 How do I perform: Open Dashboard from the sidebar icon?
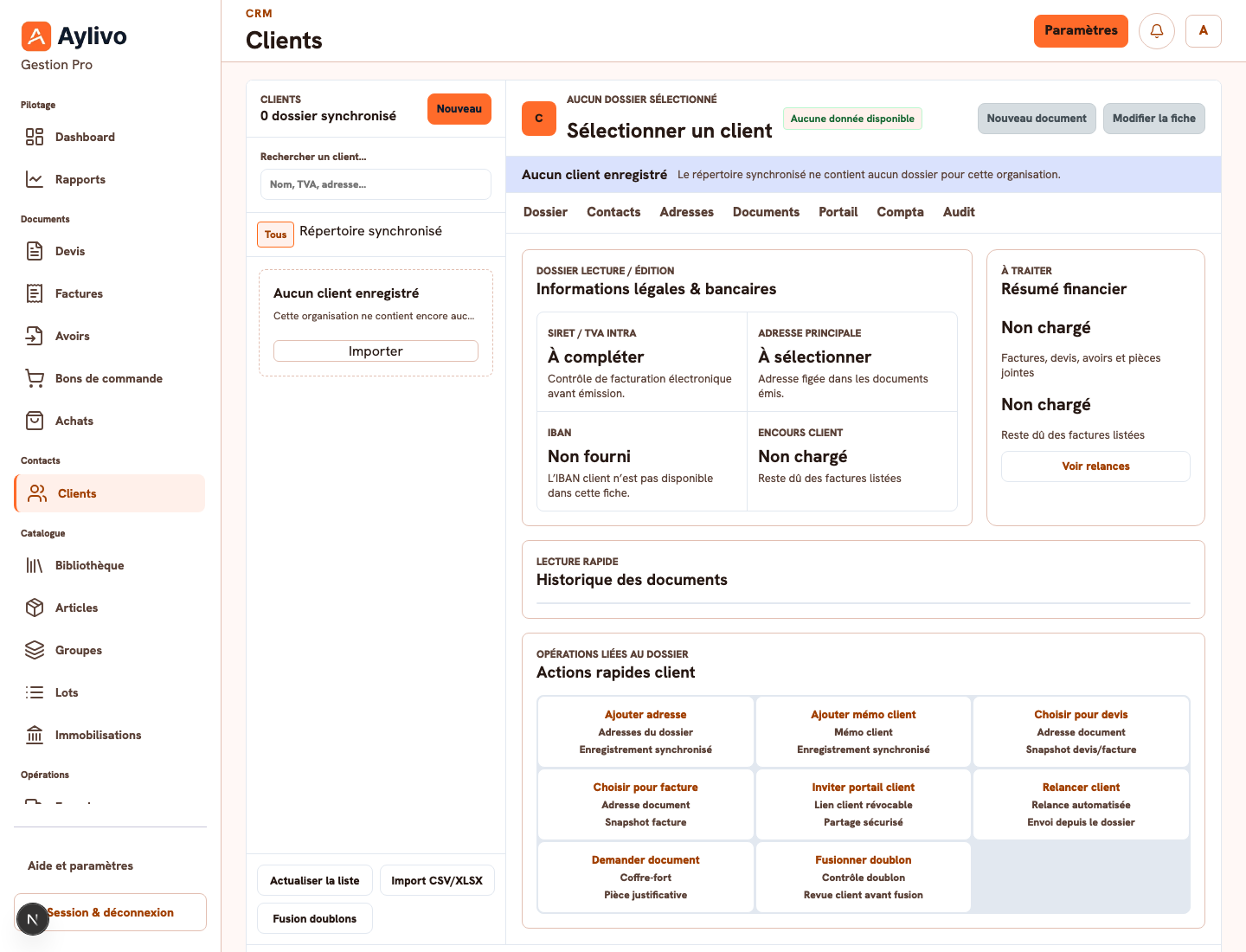(x=35, y=137)
